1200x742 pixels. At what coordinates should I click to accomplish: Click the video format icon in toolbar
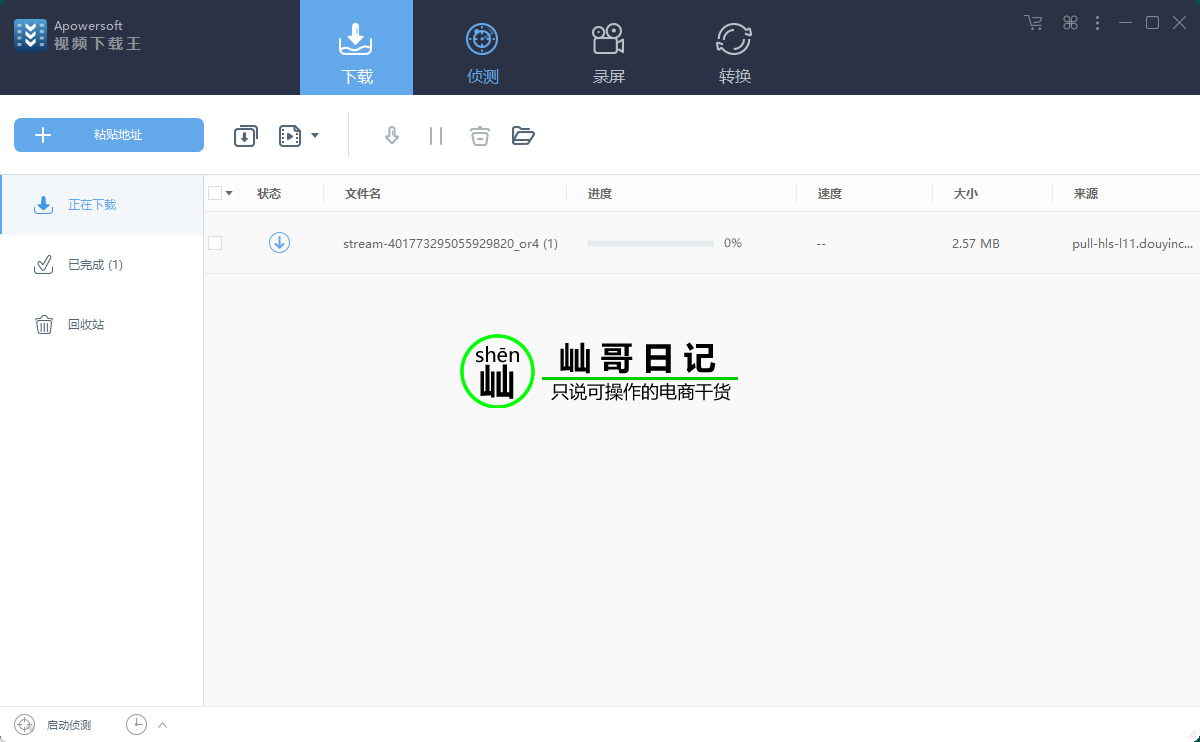click(x=290, y=136)
